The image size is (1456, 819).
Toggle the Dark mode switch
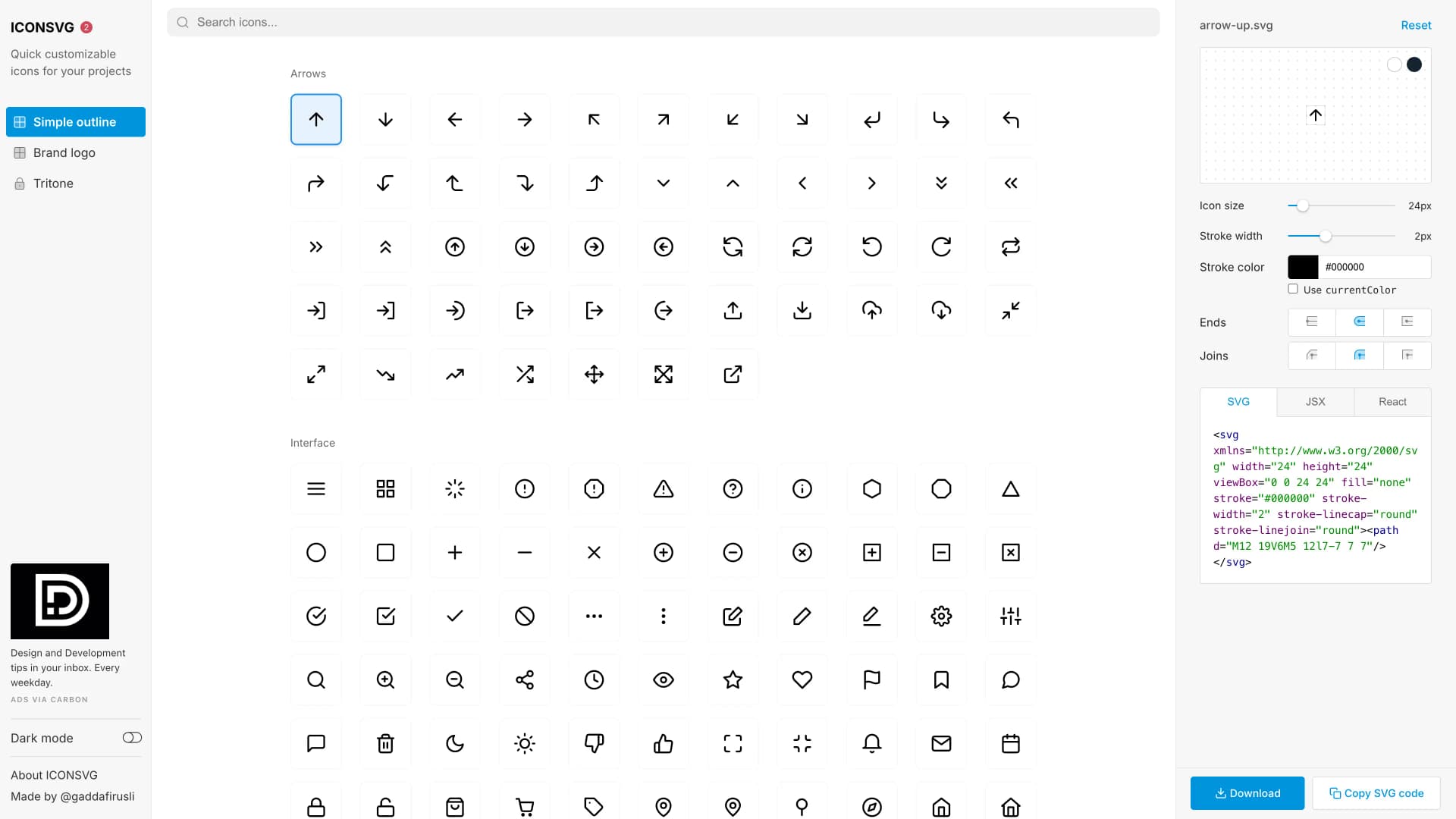point(131,737)
